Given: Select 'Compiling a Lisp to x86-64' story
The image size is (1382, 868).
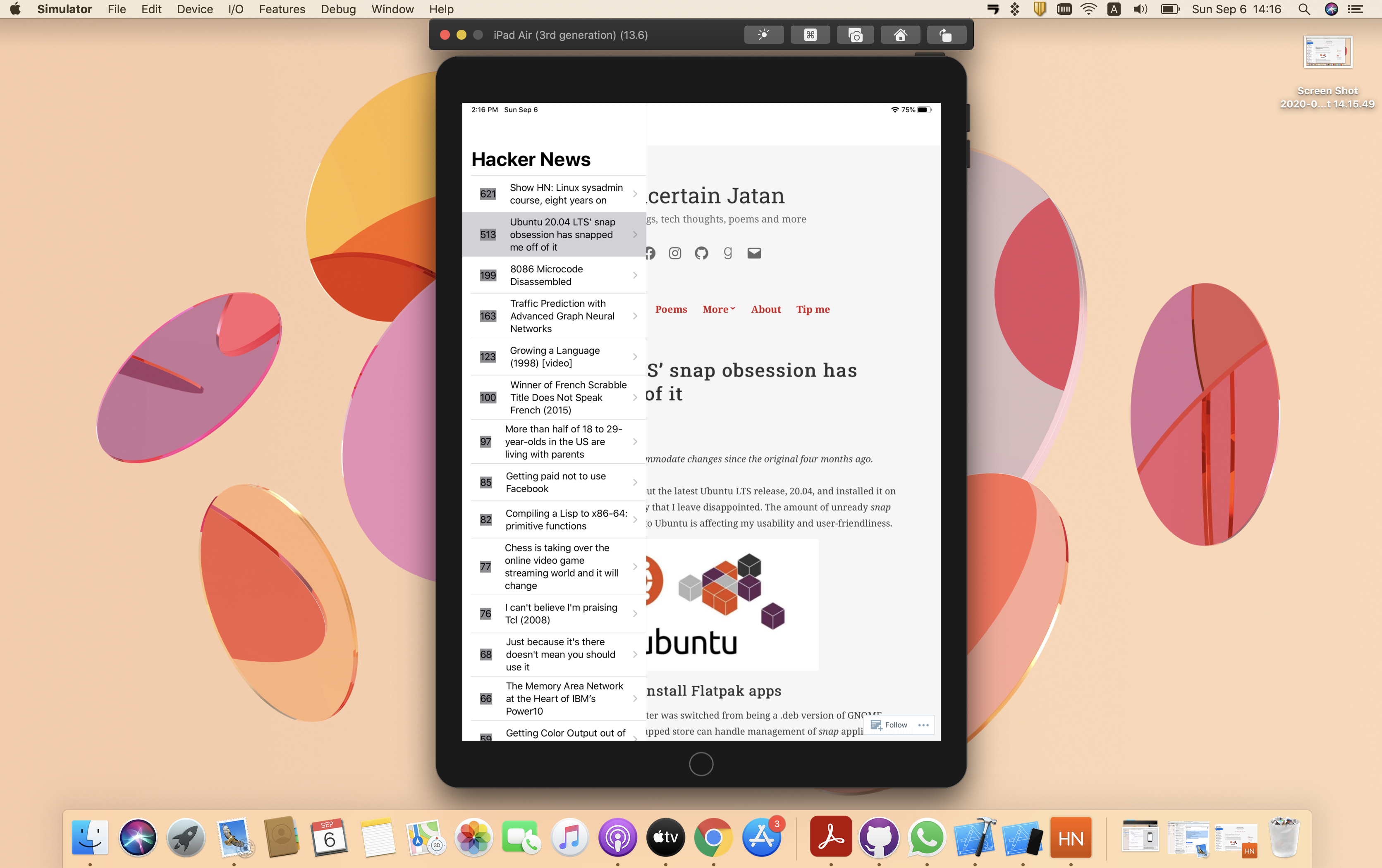Looking at the screenshot, I should click(553, 520).
